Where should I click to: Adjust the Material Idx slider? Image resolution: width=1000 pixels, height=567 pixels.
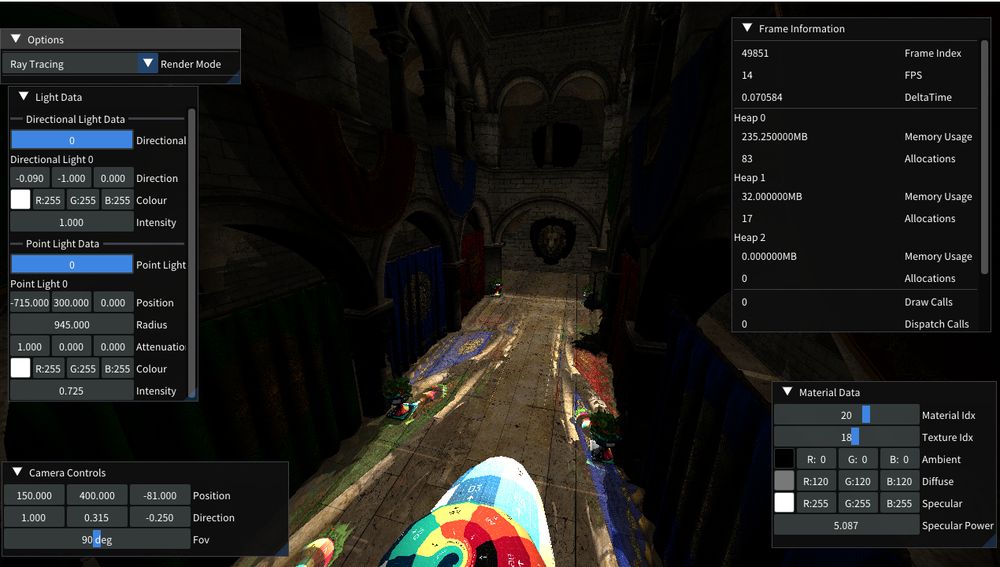click(x=846, y=415)
